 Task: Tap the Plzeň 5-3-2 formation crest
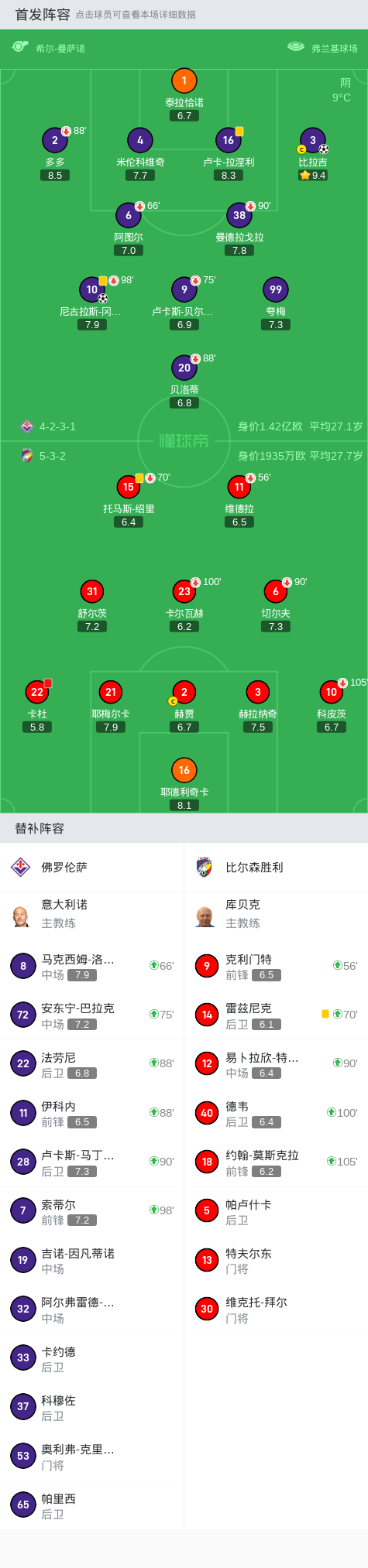coord(27,456)
